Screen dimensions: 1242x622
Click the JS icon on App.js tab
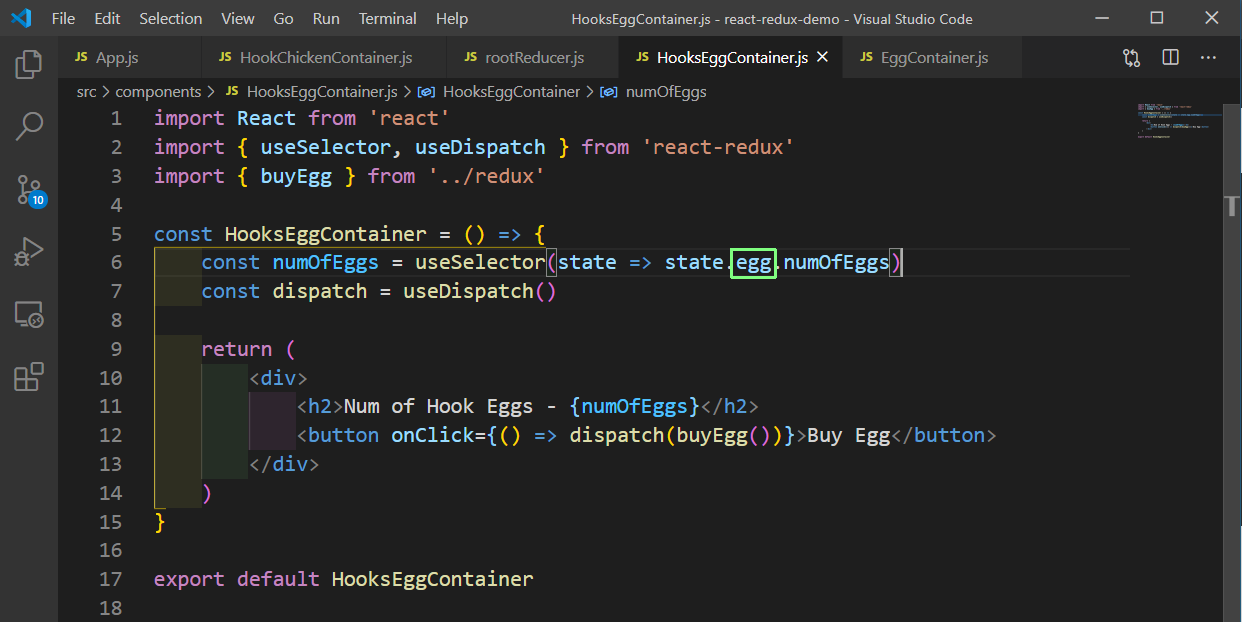click(81, 58)
